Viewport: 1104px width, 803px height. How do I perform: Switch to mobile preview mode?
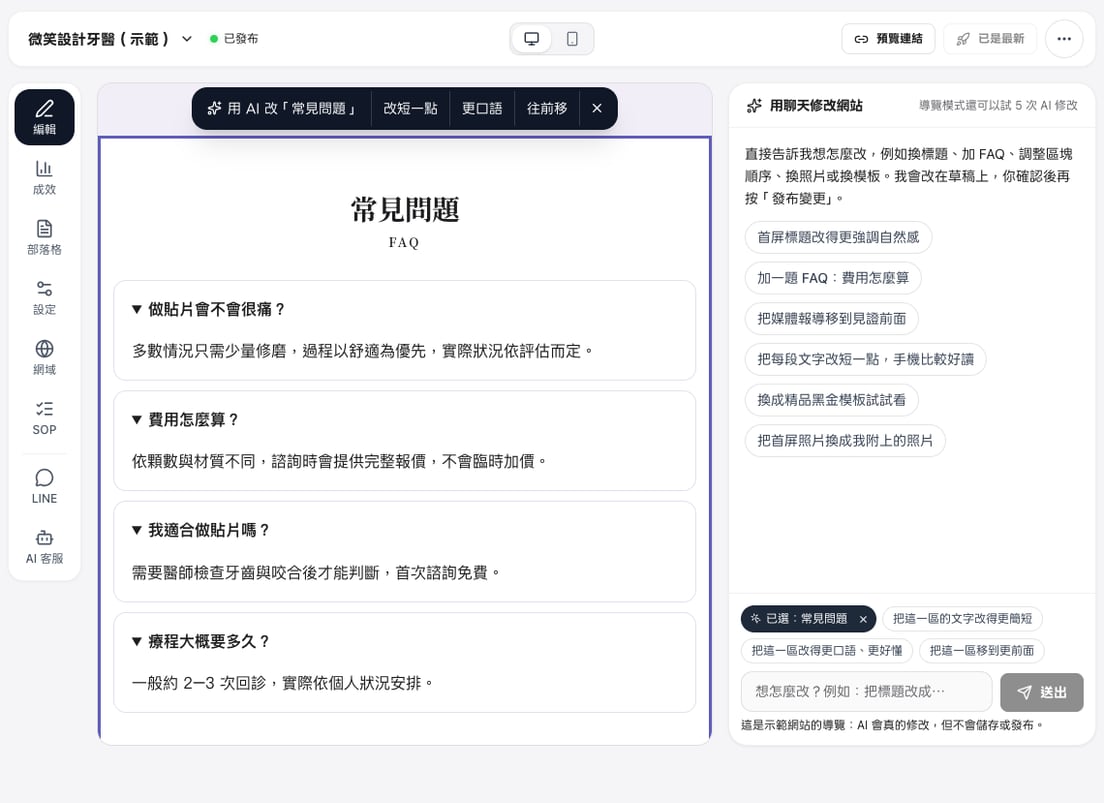[572, 39]
